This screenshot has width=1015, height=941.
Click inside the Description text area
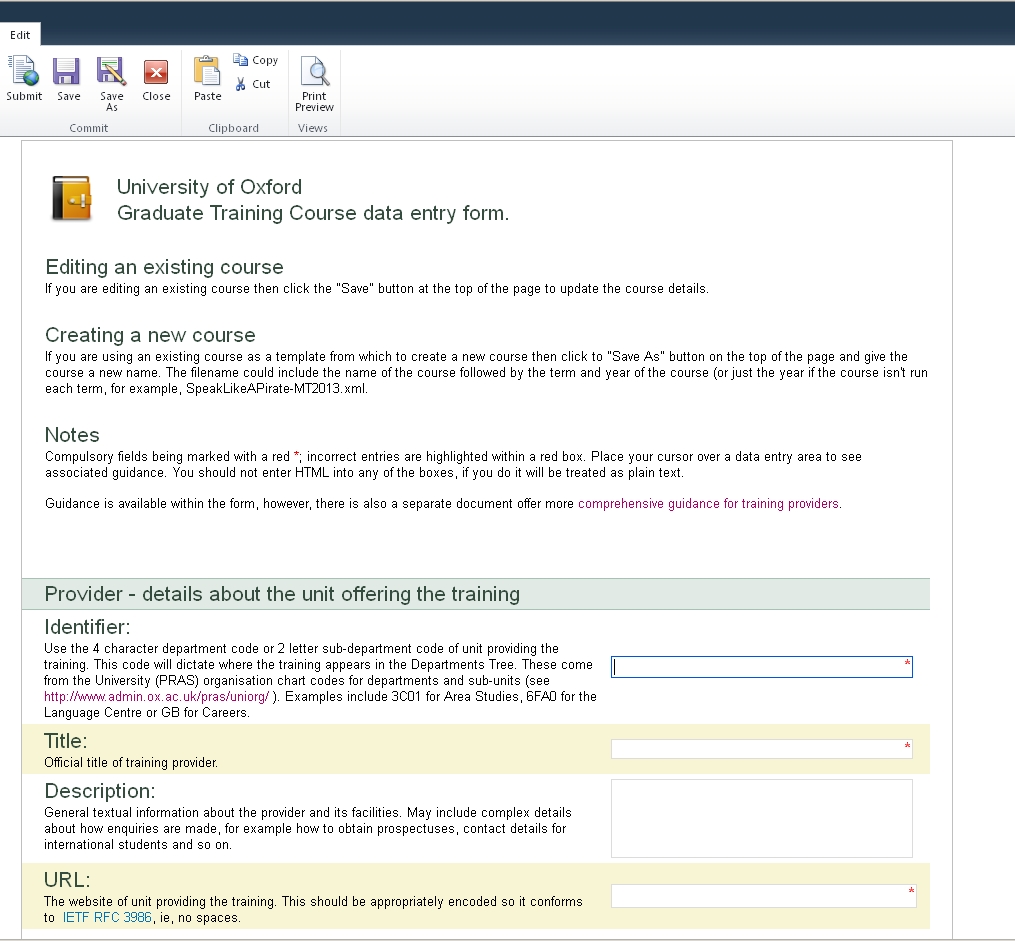click(x=760, y=818)
